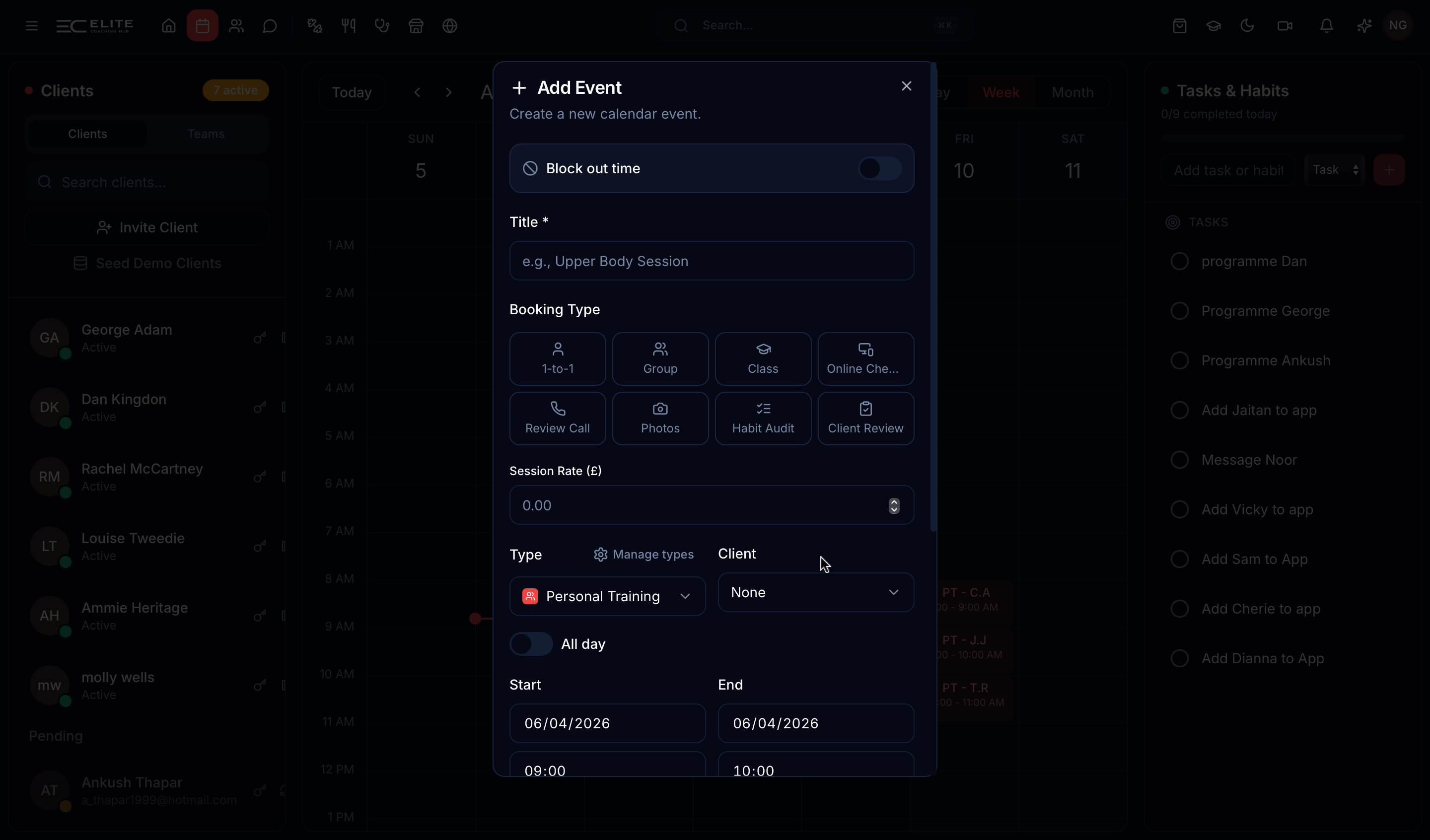Click the Invite Client button
The height and width of the screenshot is (840, 1430).
[147, 227]
